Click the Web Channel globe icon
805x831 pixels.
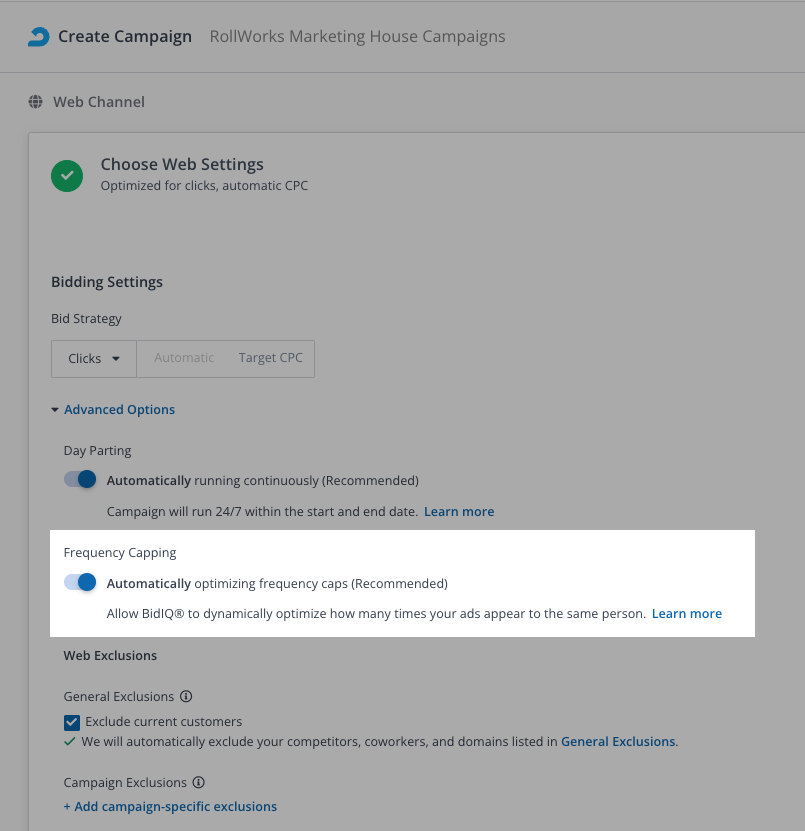[36, 102]
